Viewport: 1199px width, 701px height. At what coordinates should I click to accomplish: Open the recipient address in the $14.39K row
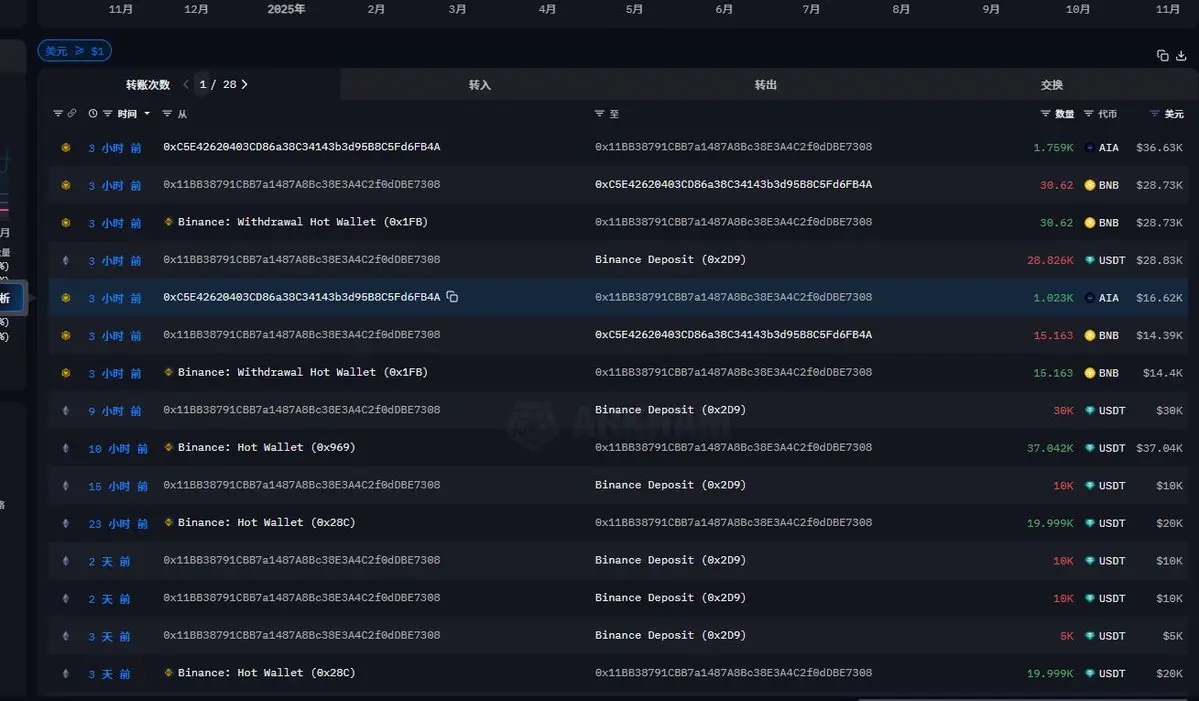coord(733,335)
